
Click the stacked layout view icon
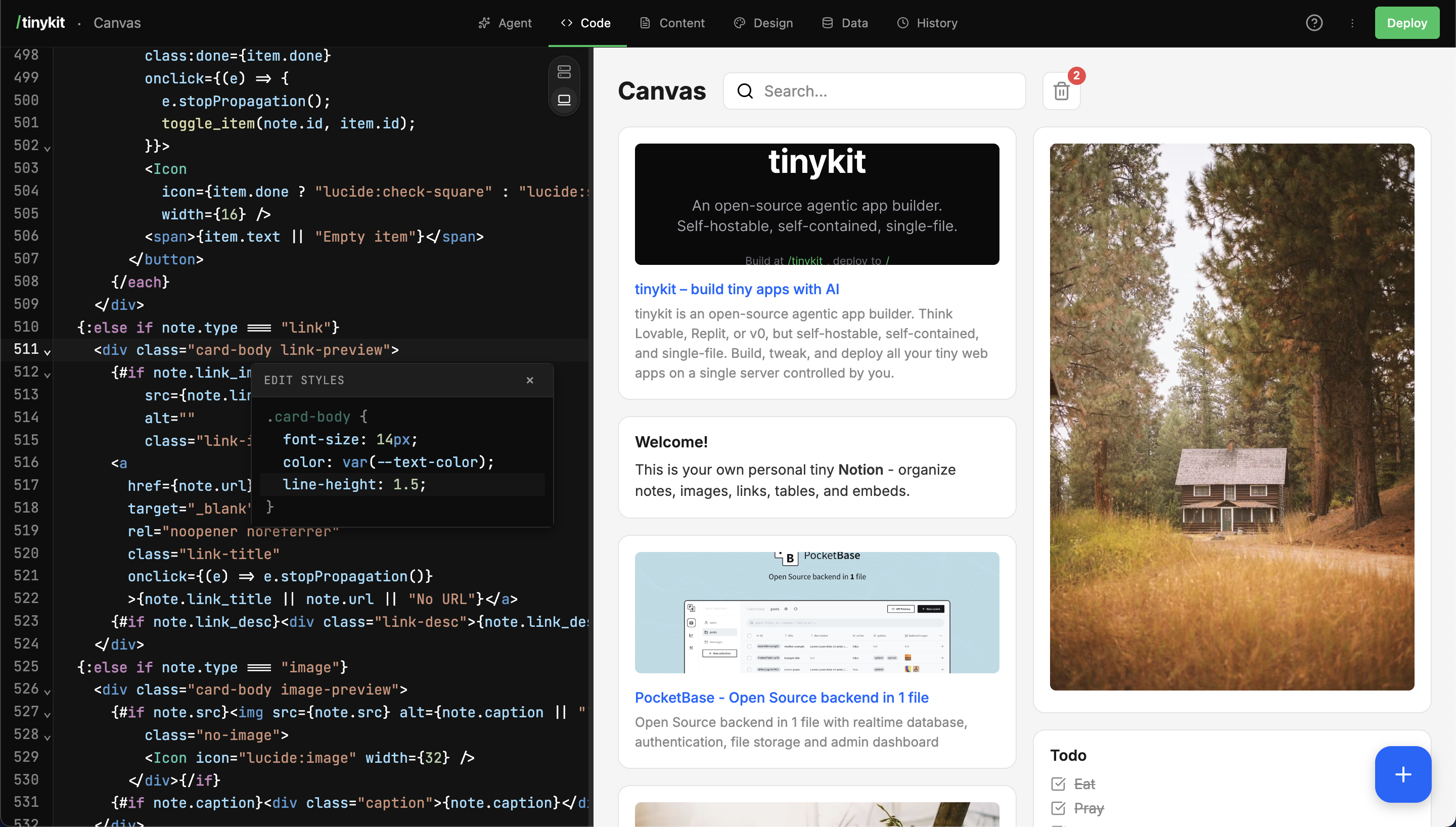tap(564, 72)
